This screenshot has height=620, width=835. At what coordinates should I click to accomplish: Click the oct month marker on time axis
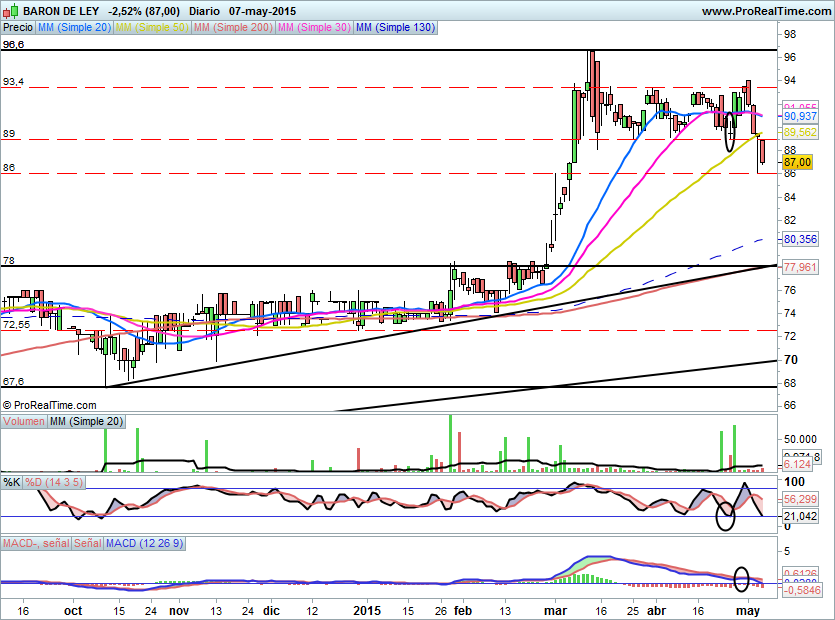coord(73,611)
